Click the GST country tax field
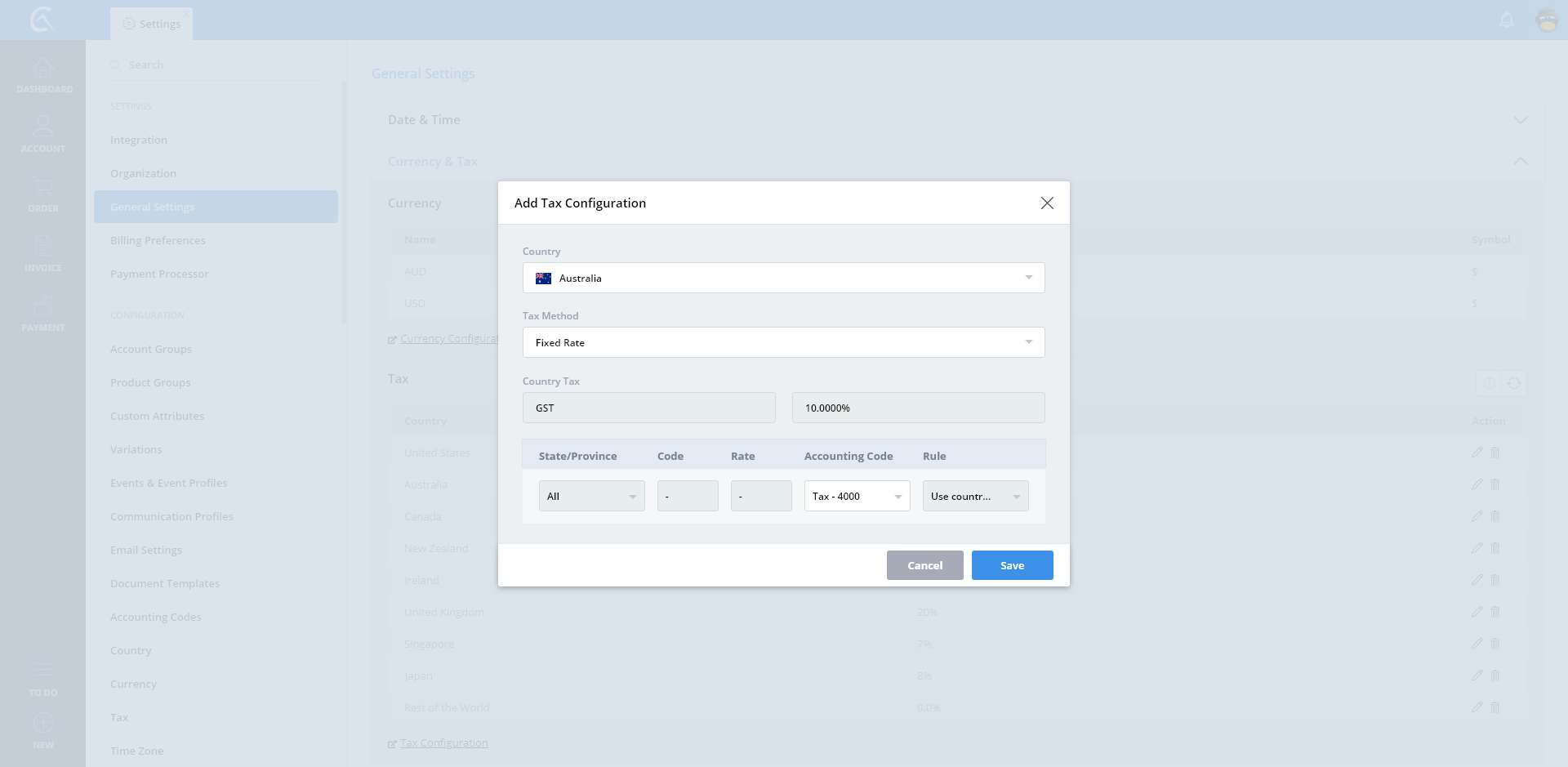 coord(648,408)
